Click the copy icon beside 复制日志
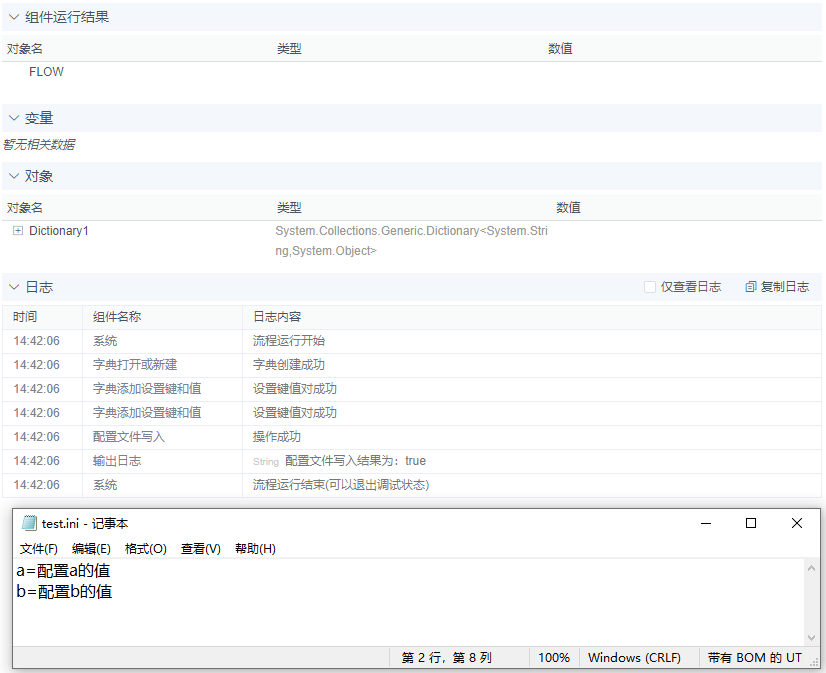This screenshot has height=673, width=826. coord(750,287)
